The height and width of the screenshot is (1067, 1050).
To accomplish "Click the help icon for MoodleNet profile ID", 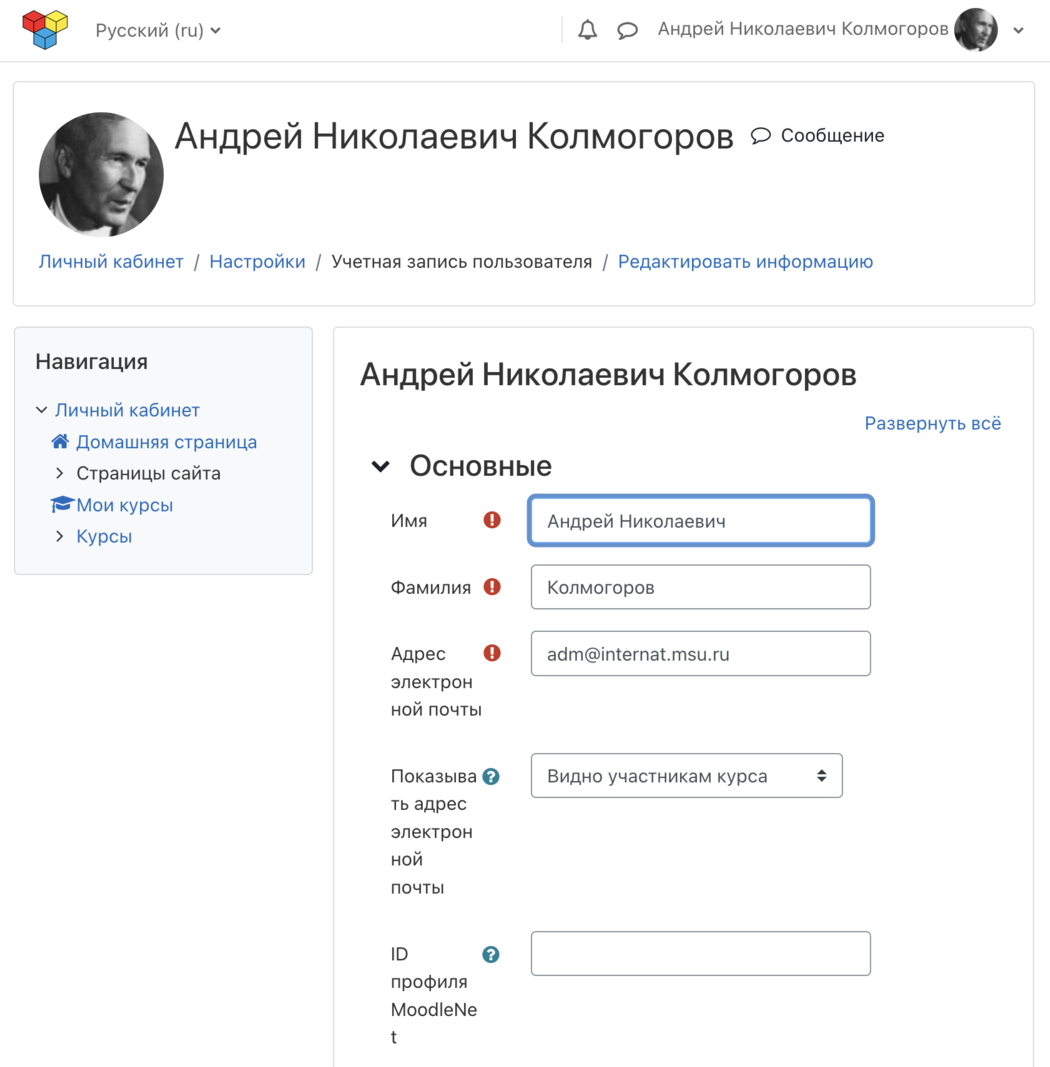I will click(491, 954).
